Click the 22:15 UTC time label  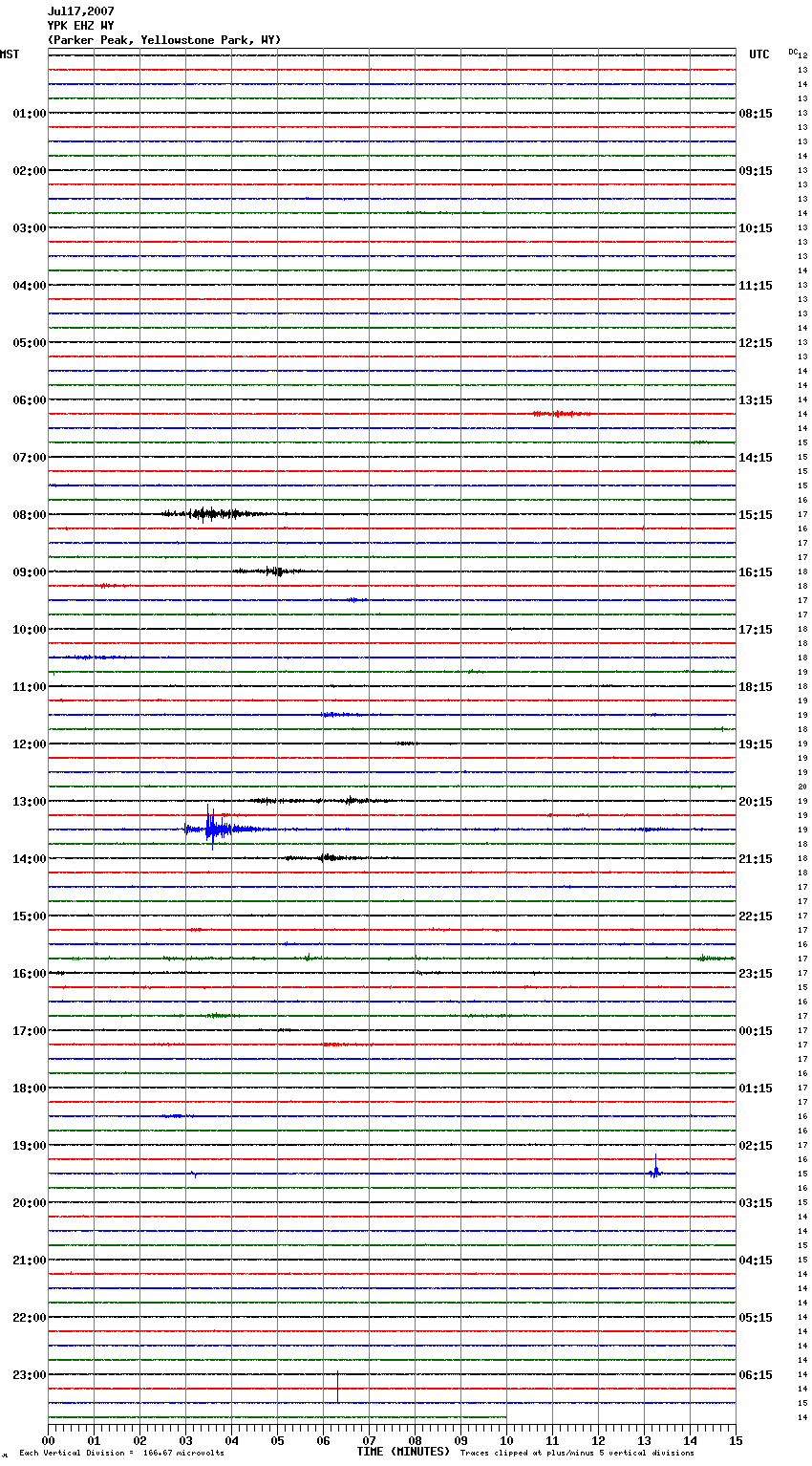[756, 916]
